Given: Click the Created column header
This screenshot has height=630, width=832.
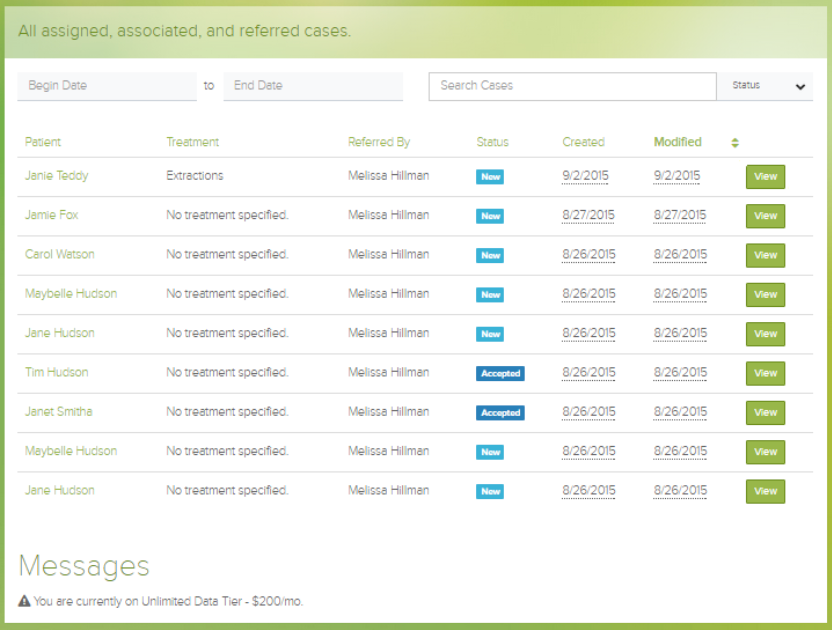Looking at the screenshot, I should click(583, 142).
